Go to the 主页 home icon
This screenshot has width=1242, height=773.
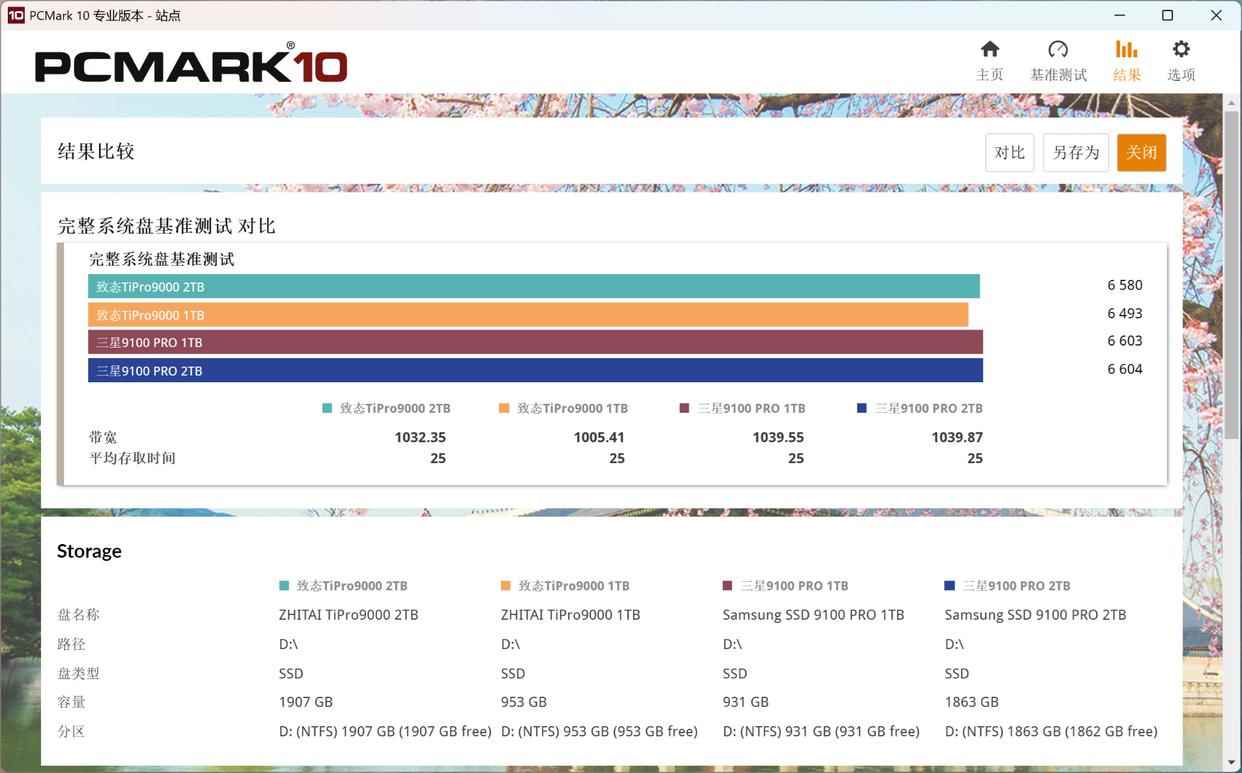click(x=990, y=50)
